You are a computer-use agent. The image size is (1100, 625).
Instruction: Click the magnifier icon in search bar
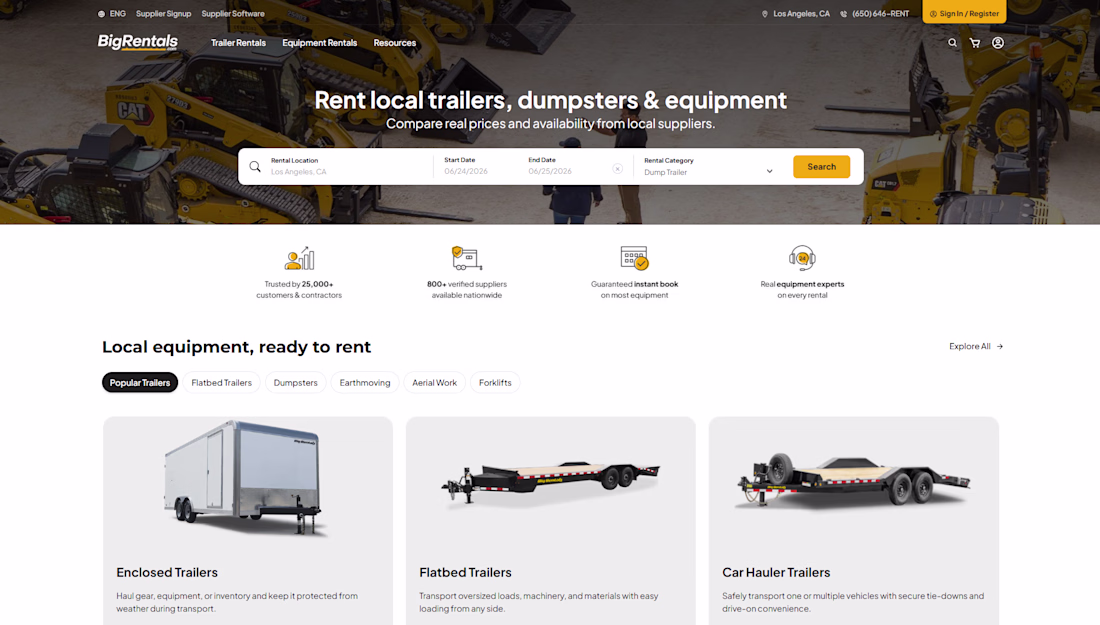[x=255, y=167]
